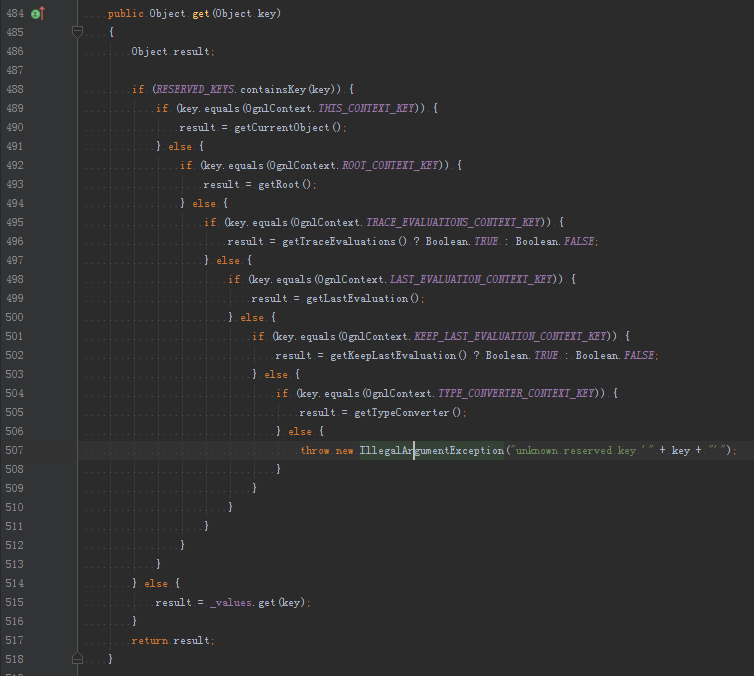Click IllegalArgumentException on line 507
The width and height of the screenshot is (754, 676).
point(432,451)
